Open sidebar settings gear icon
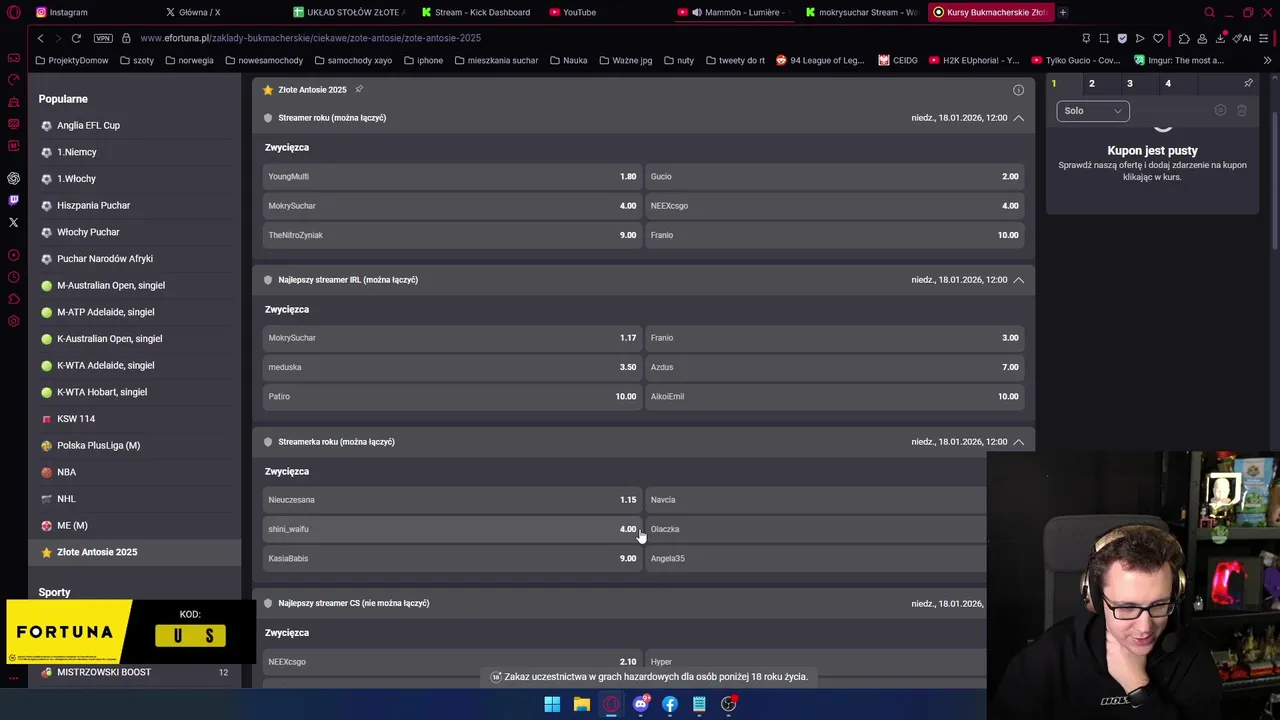This screenshot has width=1280, height=720. (13, 321)
